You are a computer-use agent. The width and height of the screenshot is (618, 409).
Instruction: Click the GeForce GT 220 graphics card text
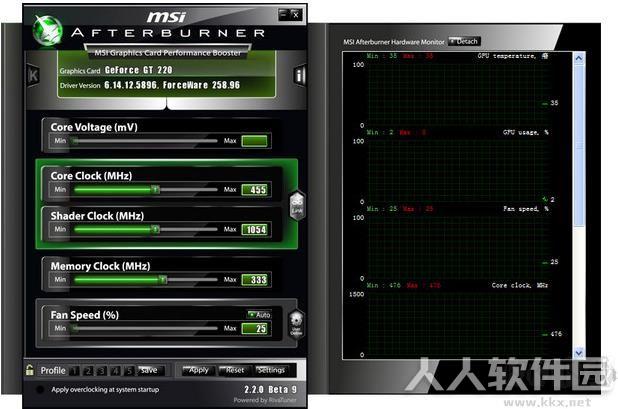tap(138, 70)
